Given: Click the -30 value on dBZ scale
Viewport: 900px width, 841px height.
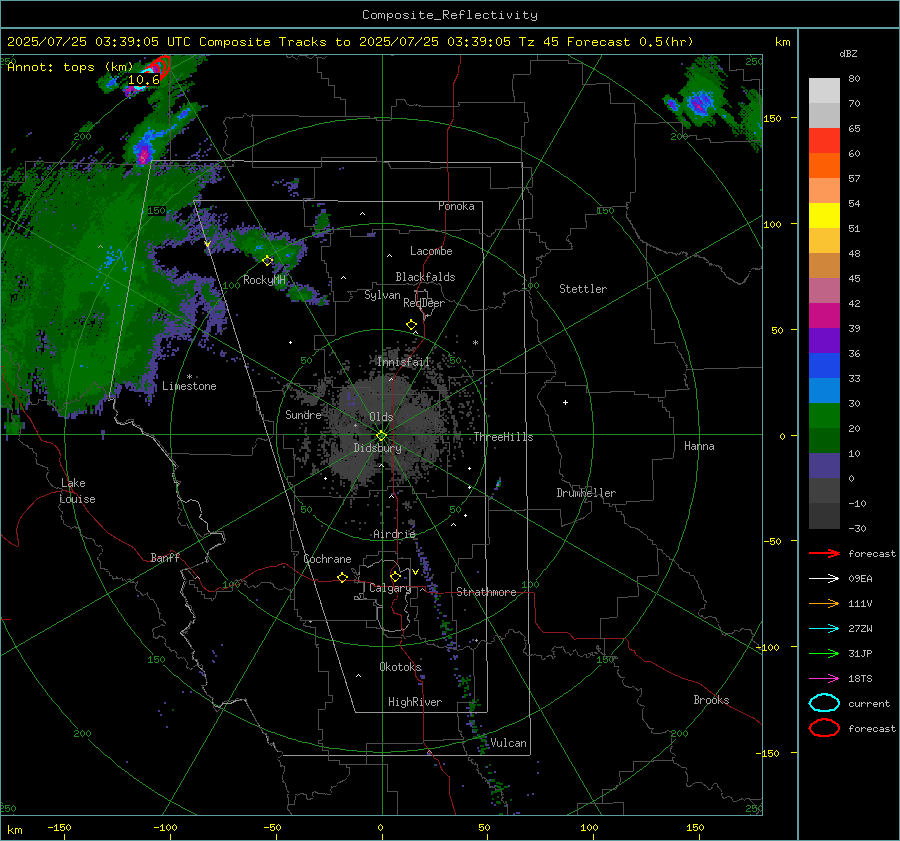Looking at the screenshot, I should pos(857,528).
